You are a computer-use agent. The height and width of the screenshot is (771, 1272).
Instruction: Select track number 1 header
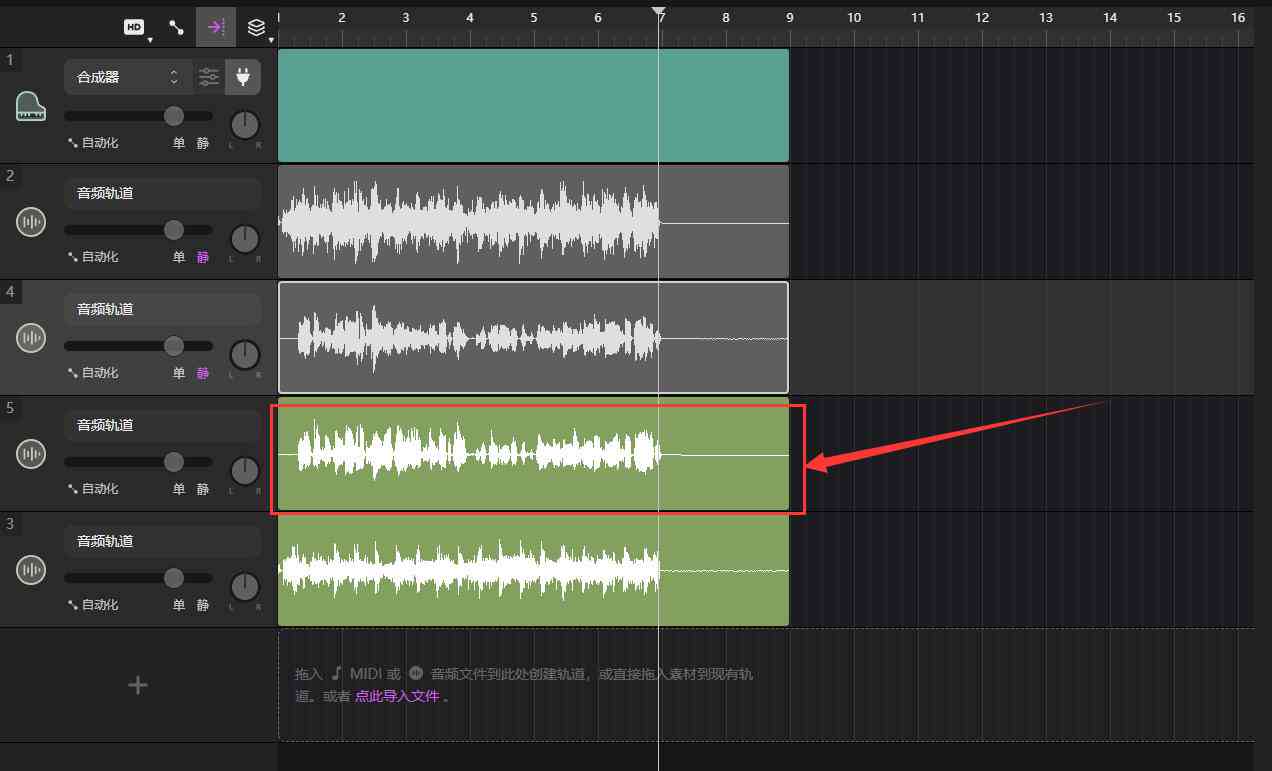(10, 60)
